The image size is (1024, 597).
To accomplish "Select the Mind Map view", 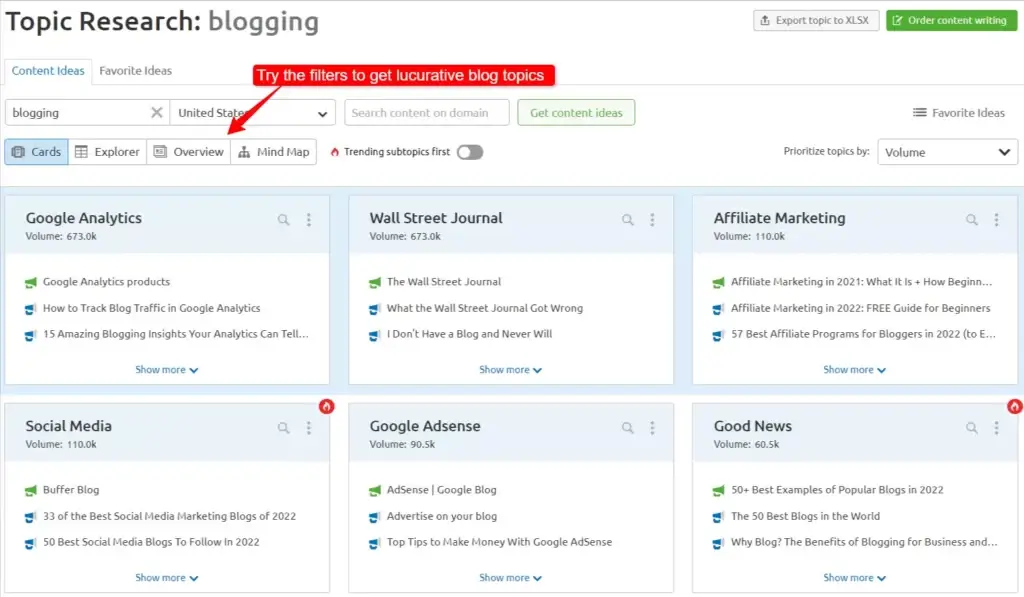I will 274,152.
